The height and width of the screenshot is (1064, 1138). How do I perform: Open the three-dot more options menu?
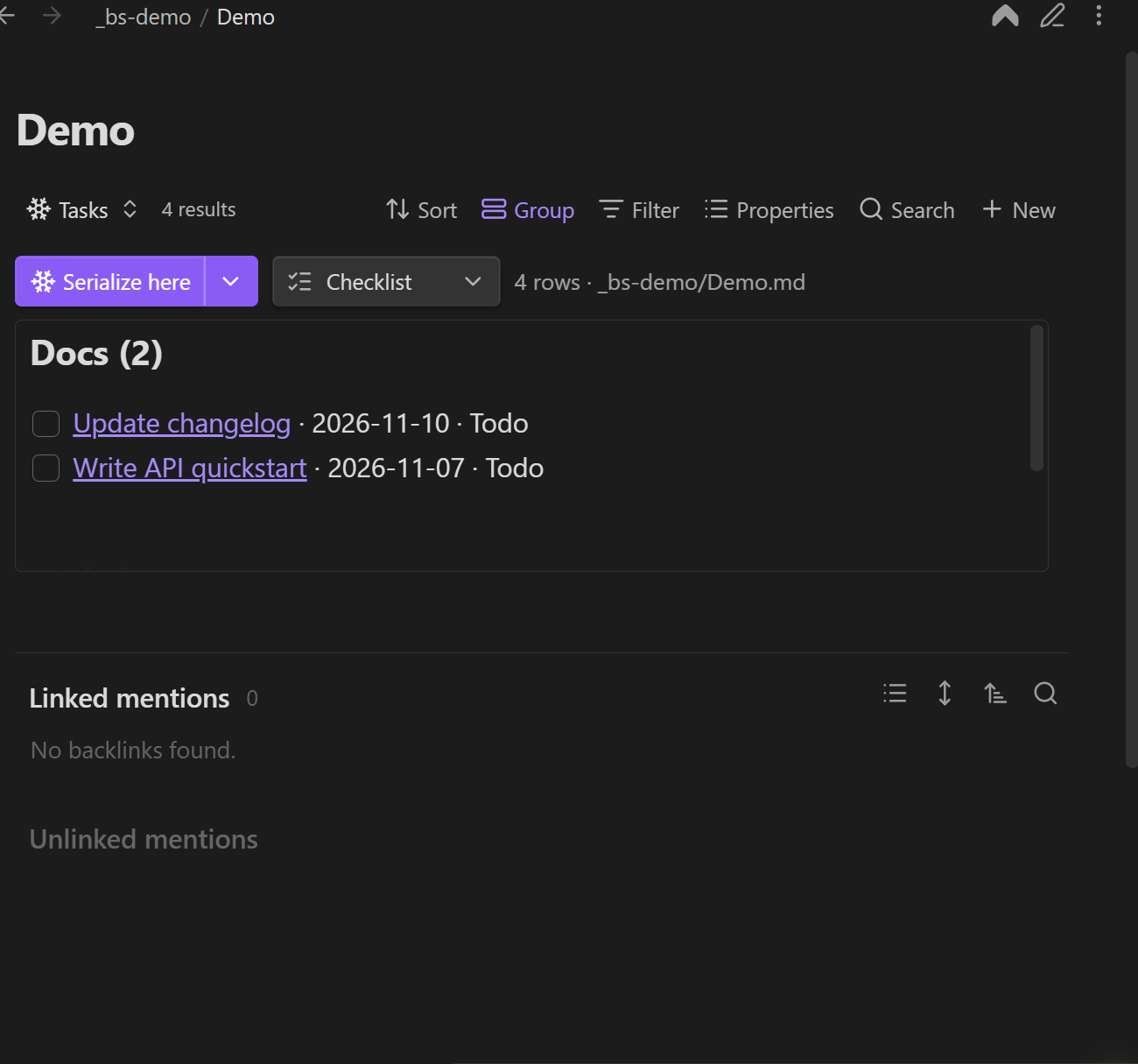(x=1099, y=16)
